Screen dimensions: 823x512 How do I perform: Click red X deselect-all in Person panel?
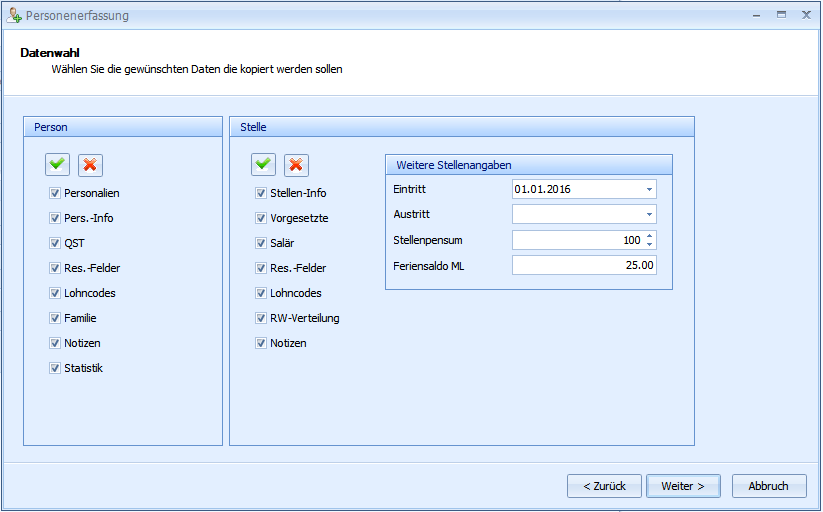click(x=90, y=165)
